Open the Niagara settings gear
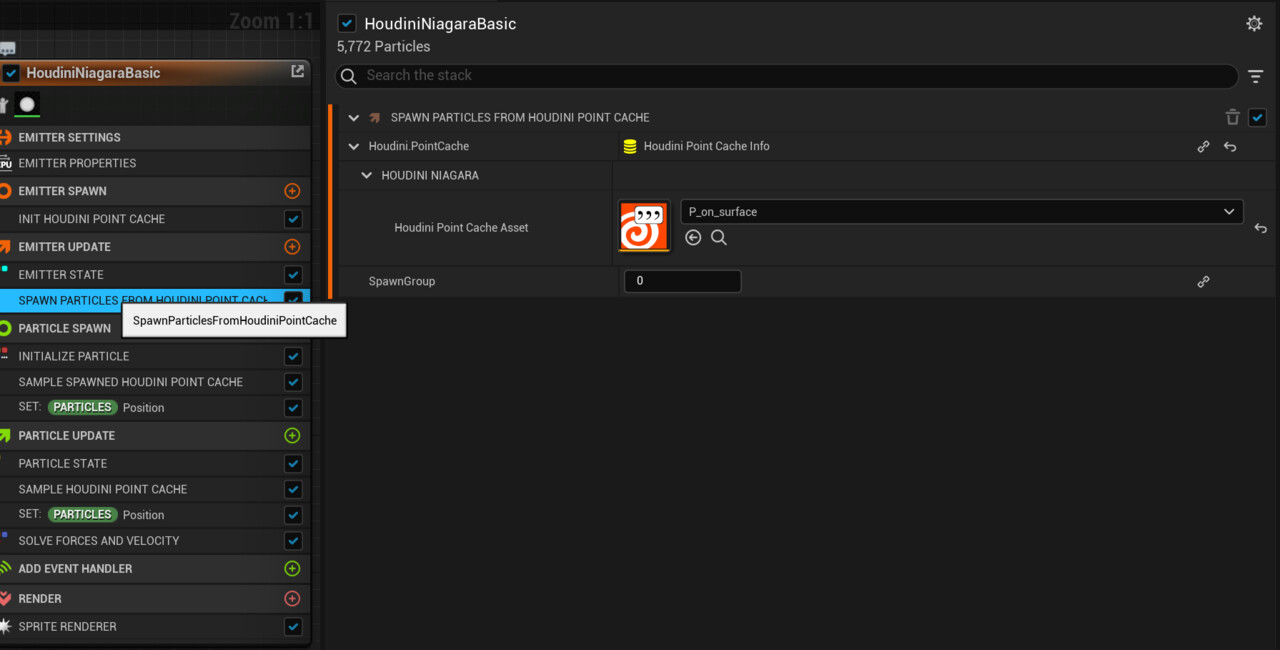 click(x=1254, y=22)
